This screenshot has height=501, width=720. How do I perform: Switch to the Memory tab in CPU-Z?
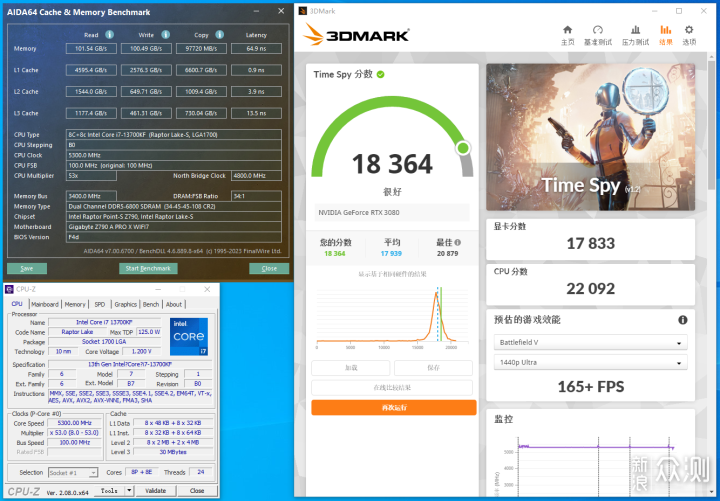tap(75, 304)
